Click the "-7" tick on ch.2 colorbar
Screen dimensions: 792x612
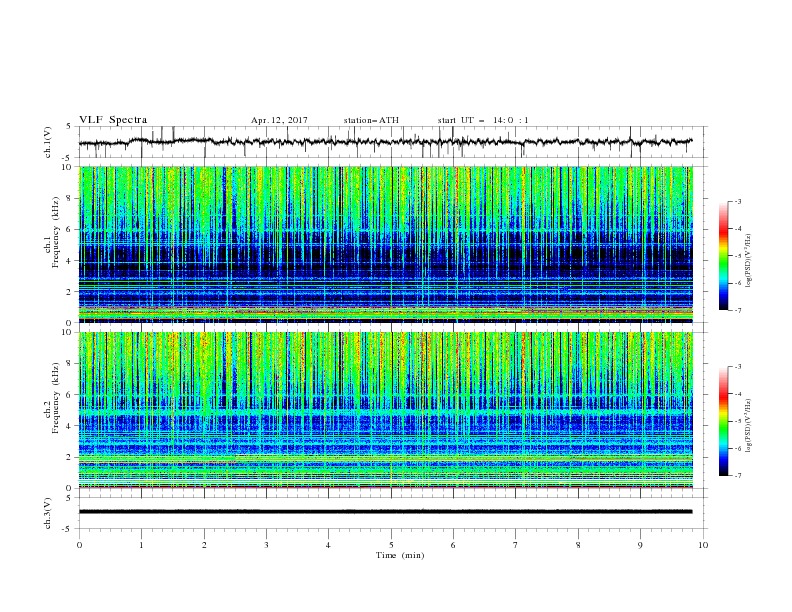point(738,475)
